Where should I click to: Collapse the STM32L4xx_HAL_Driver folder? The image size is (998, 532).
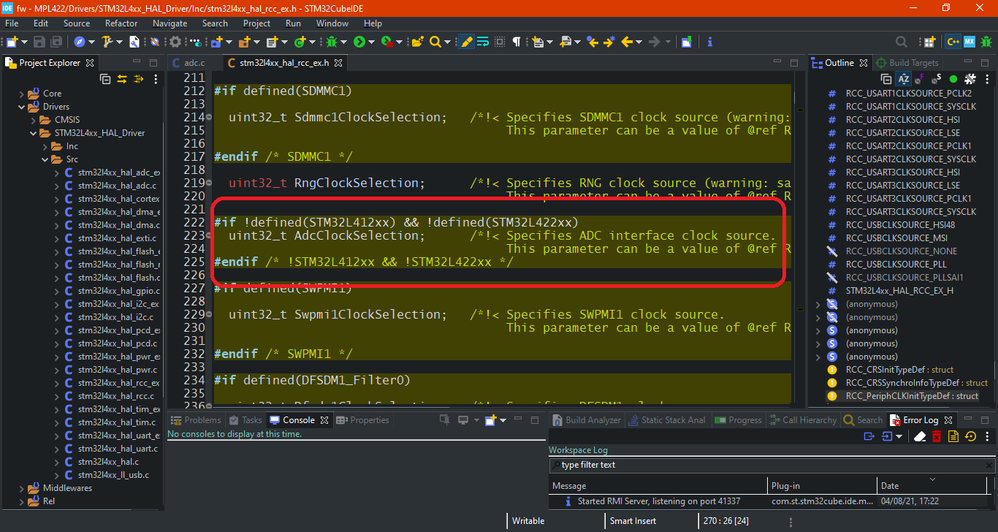tap(33, 133)
